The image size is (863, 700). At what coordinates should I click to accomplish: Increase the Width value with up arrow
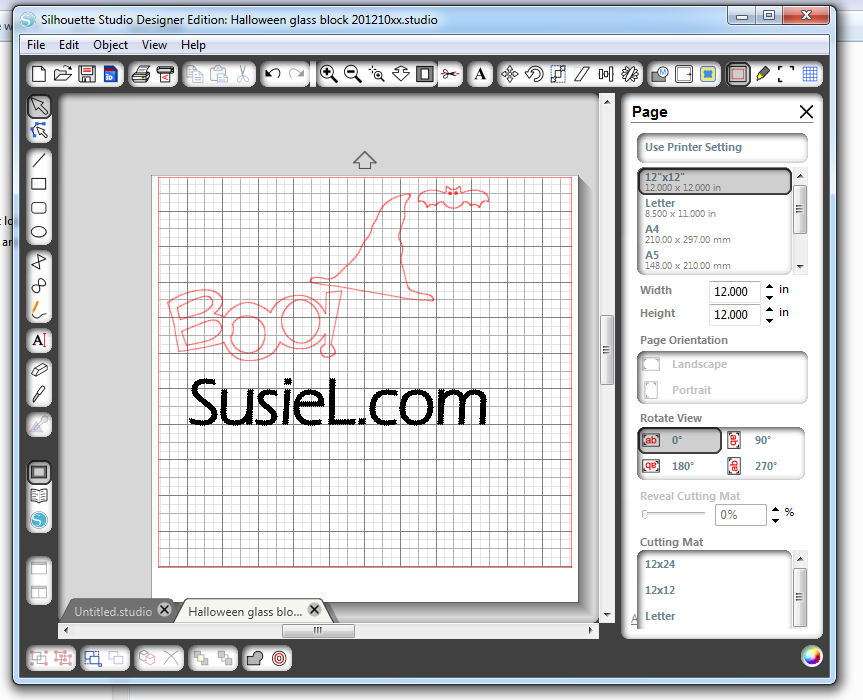pos(768,286)
